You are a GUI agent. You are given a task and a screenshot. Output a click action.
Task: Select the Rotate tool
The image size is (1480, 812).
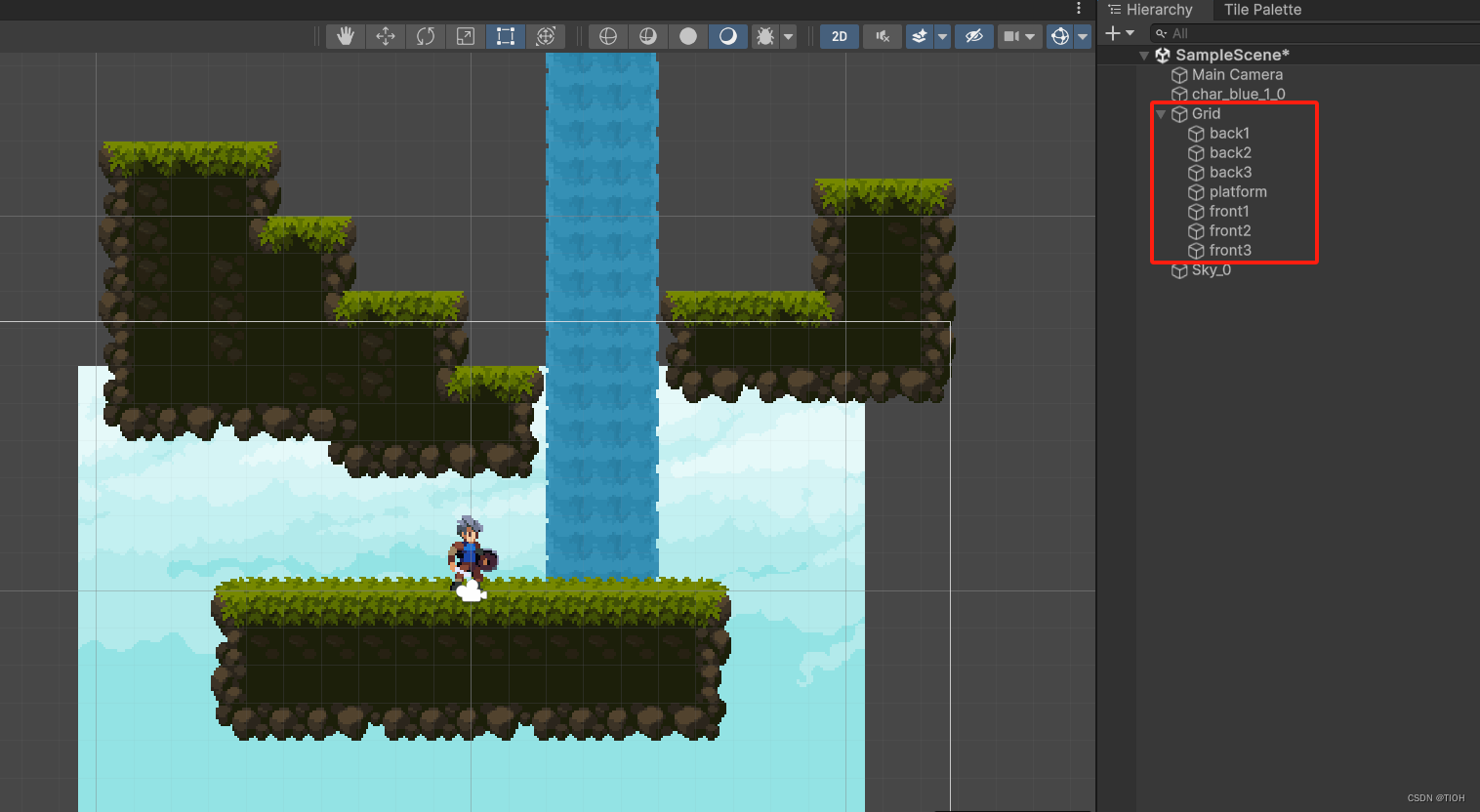[425, 35]
